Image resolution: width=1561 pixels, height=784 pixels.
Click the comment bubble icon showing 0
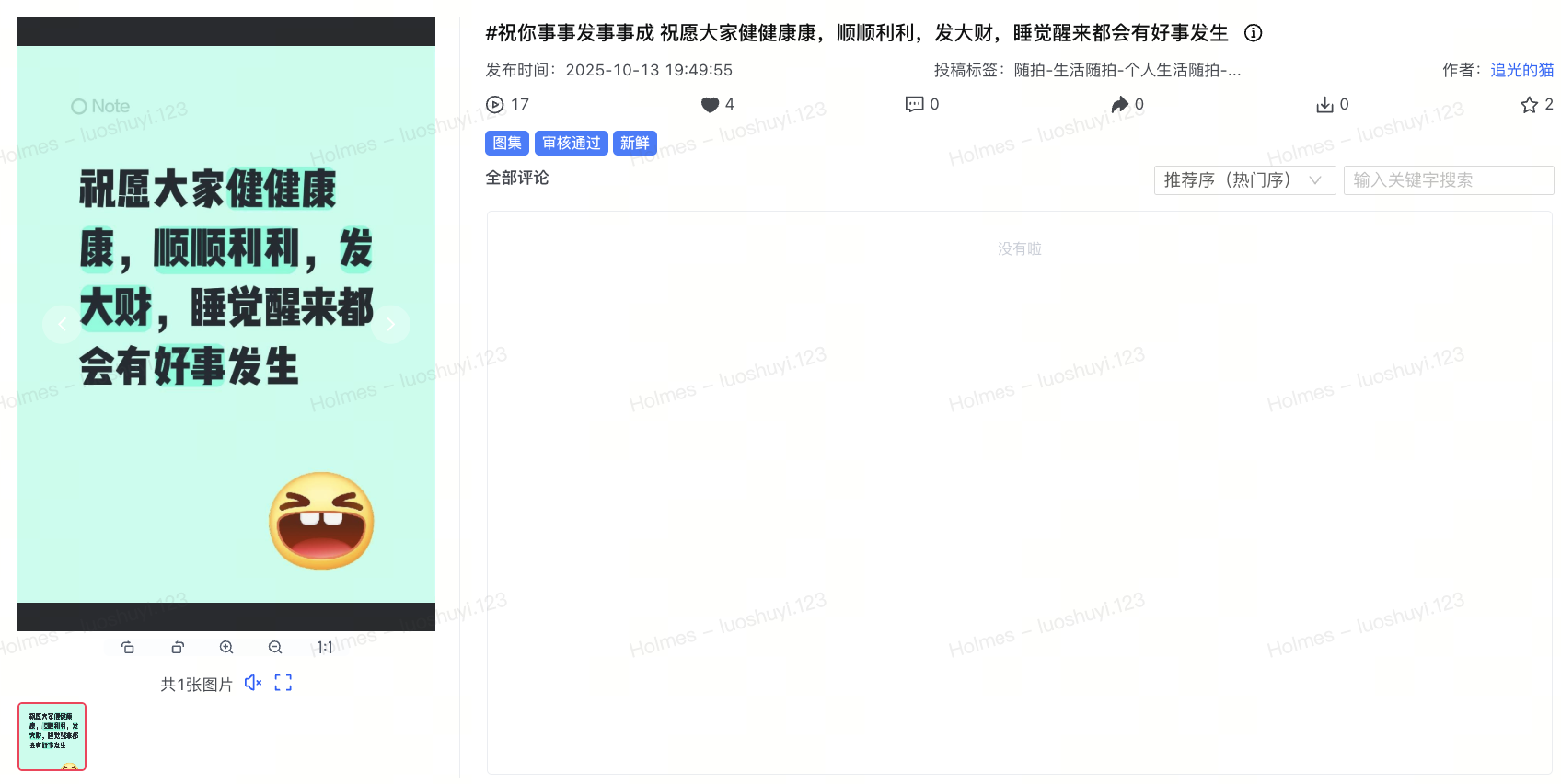[x=914, y=104]
